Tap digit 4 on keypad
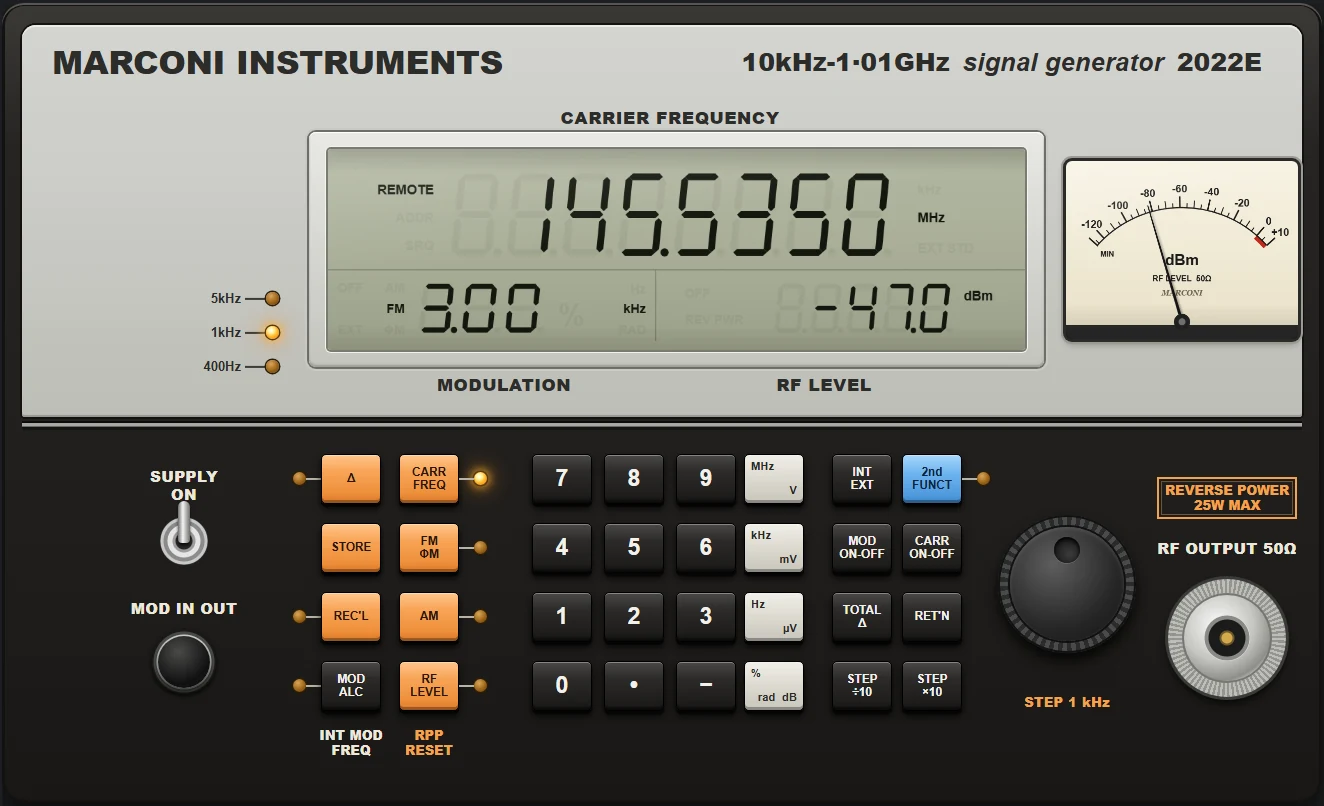 [562, 547]
